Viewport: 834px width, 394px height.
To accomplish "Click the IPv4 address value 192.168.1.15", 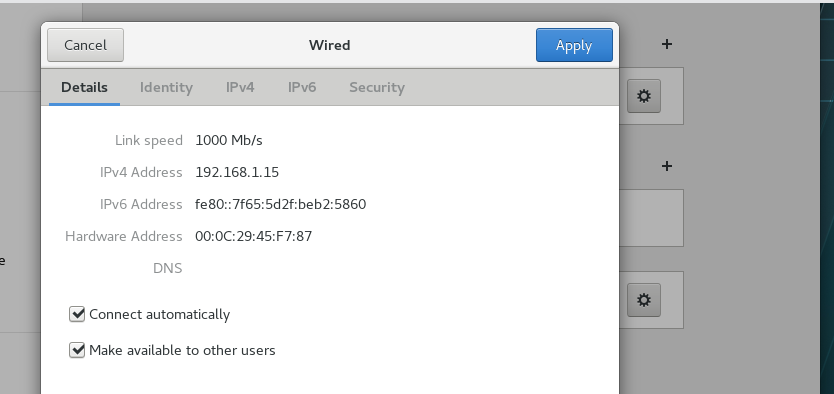I will [x=237, y=172].
